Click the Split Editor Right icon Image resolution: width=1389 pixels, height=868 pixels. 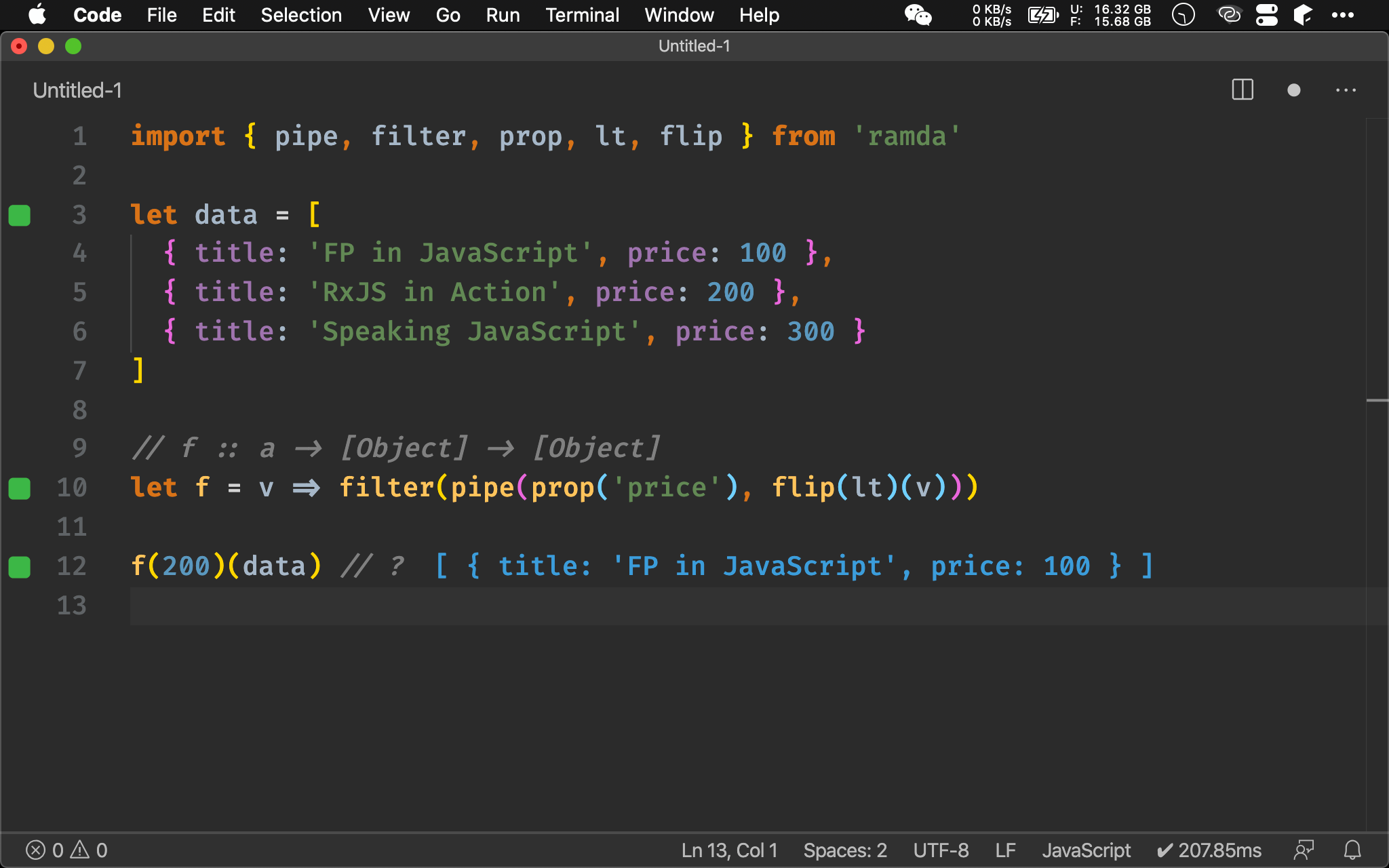[1243, 90]
